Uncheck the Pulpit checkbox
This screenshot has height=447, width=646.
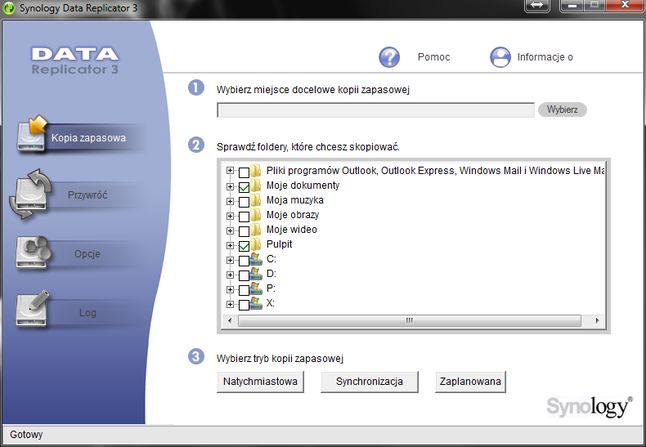[x=244, y=246]
